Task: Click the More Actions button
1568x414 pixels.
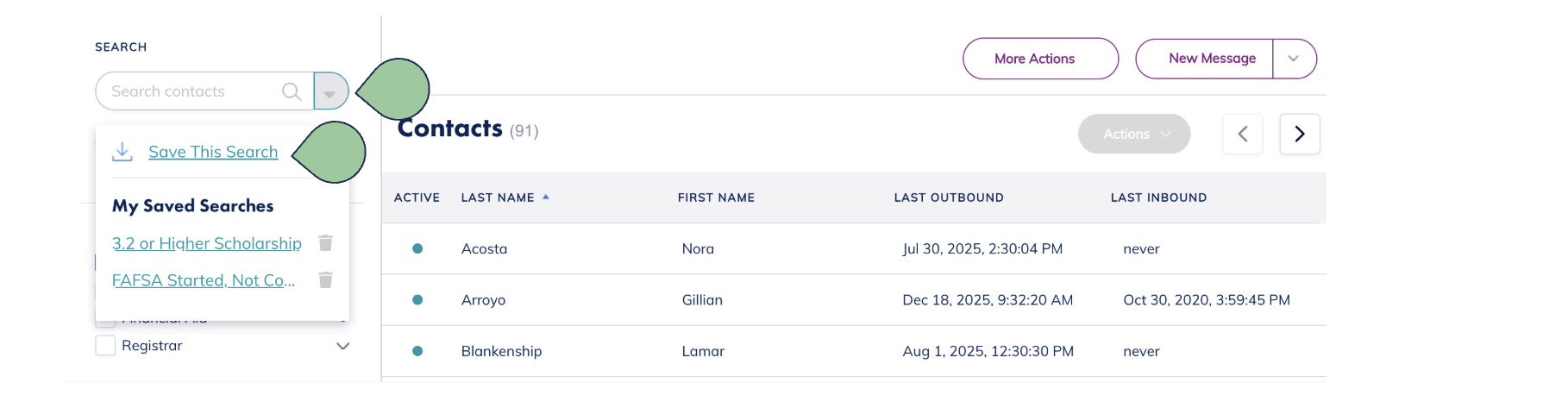Action: 1040,59
